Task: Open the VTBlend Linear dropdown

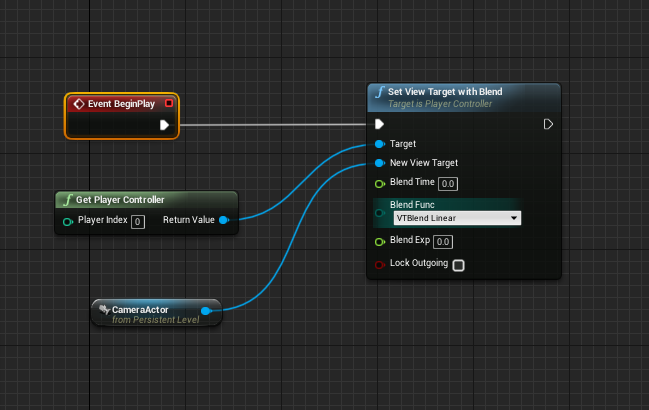Action: pyautogui.click(x=457, y=217)
